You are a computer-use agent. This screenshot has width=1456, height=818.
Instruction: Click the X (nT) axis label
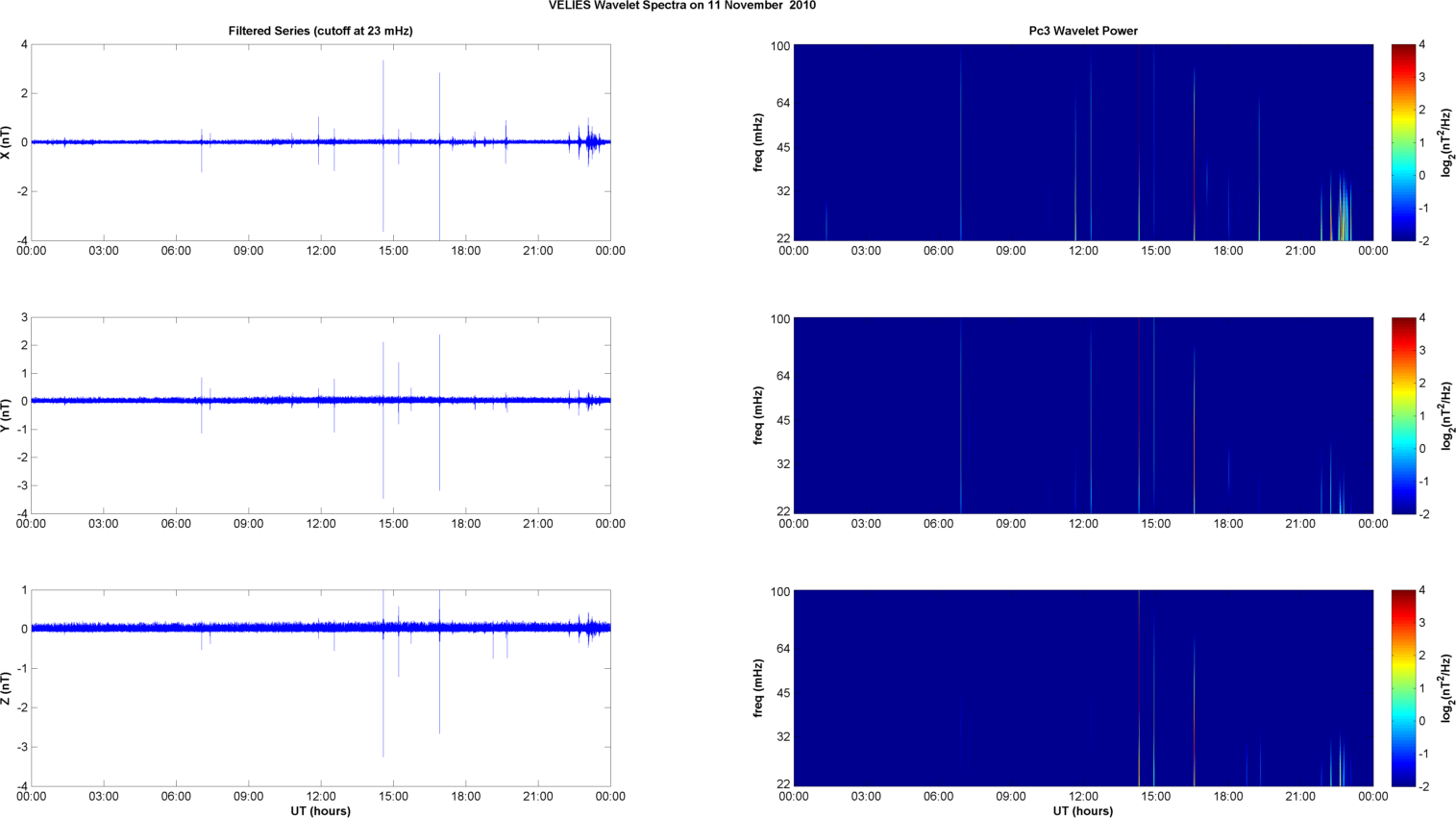(7, 142)
